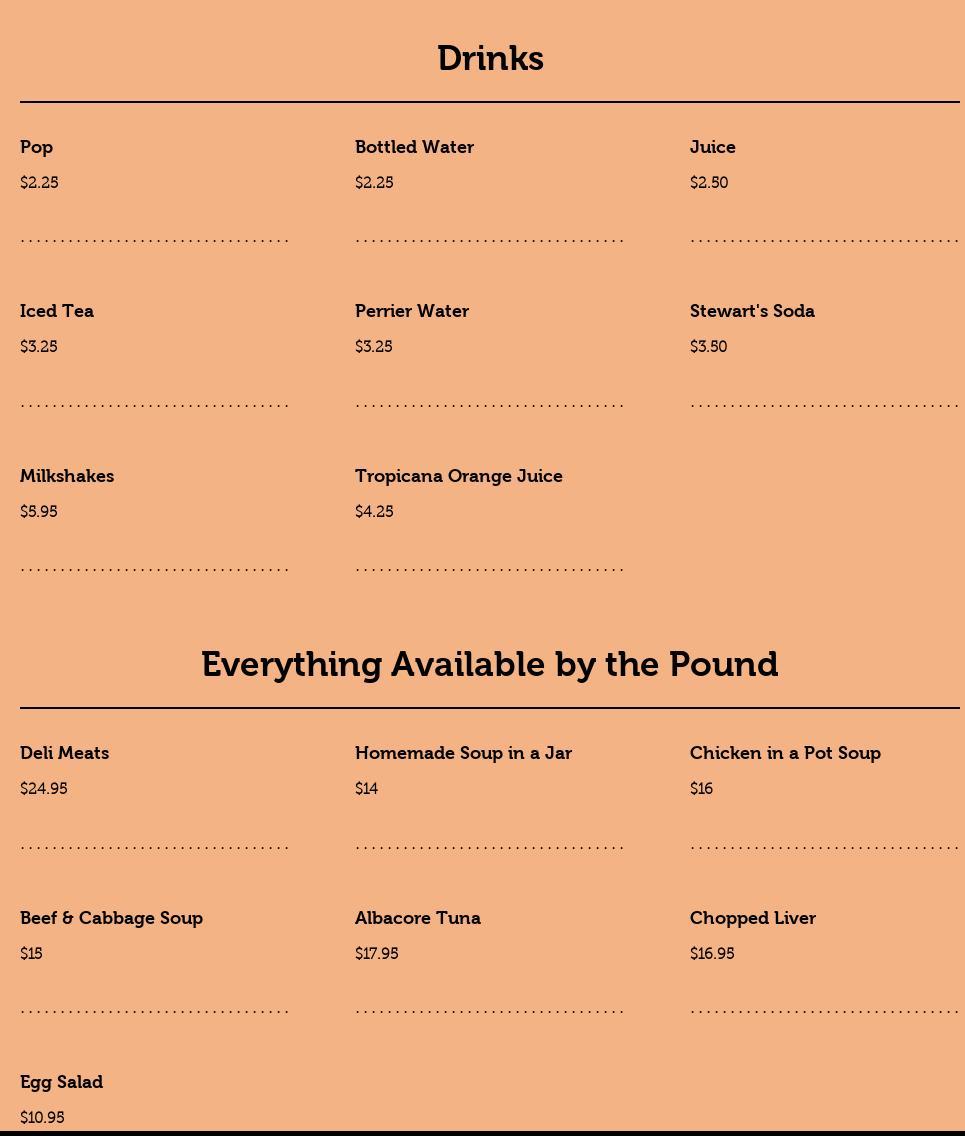
Task: Select Chicken in a Pot Soup
Action: (785, 753)
